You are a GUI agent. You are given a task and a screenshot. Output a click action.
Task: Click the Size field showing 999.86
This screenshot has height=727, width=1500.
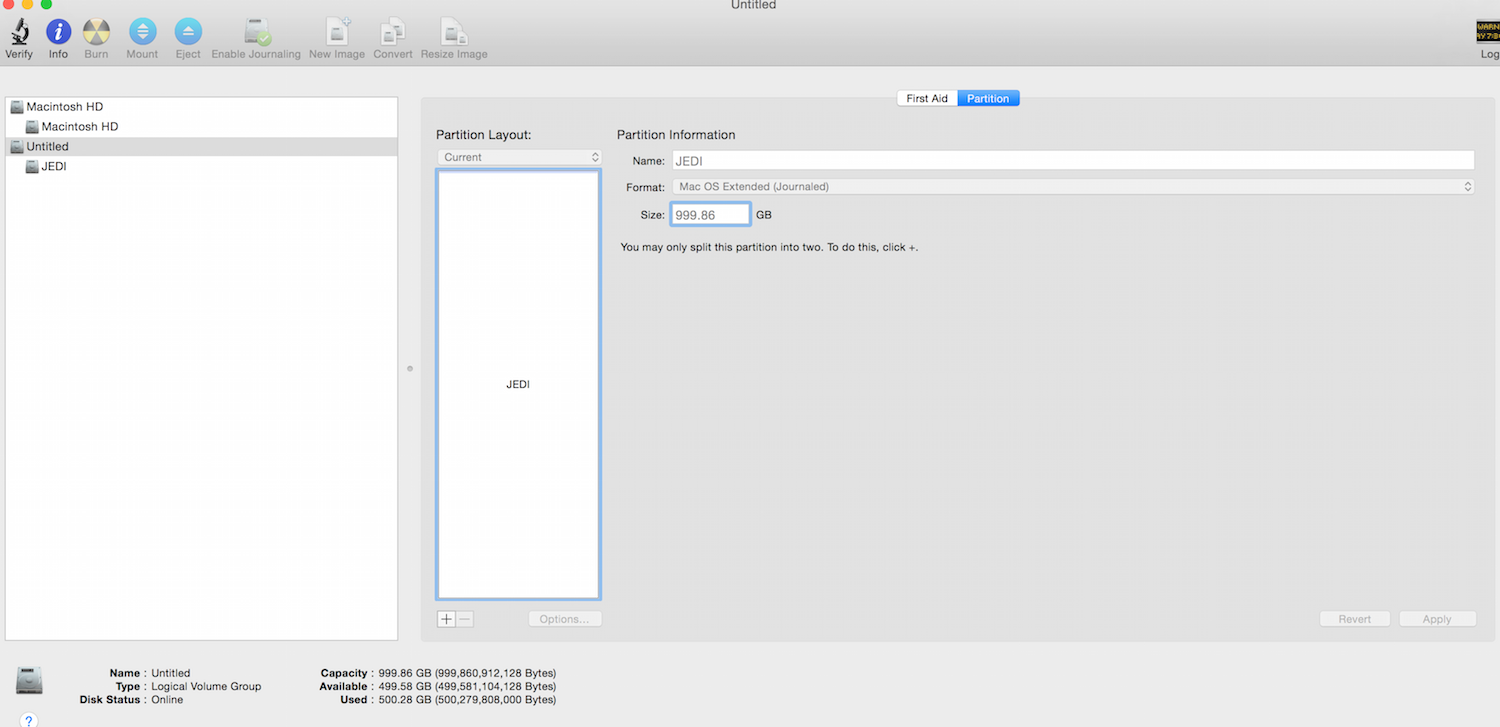coord(710,214)
